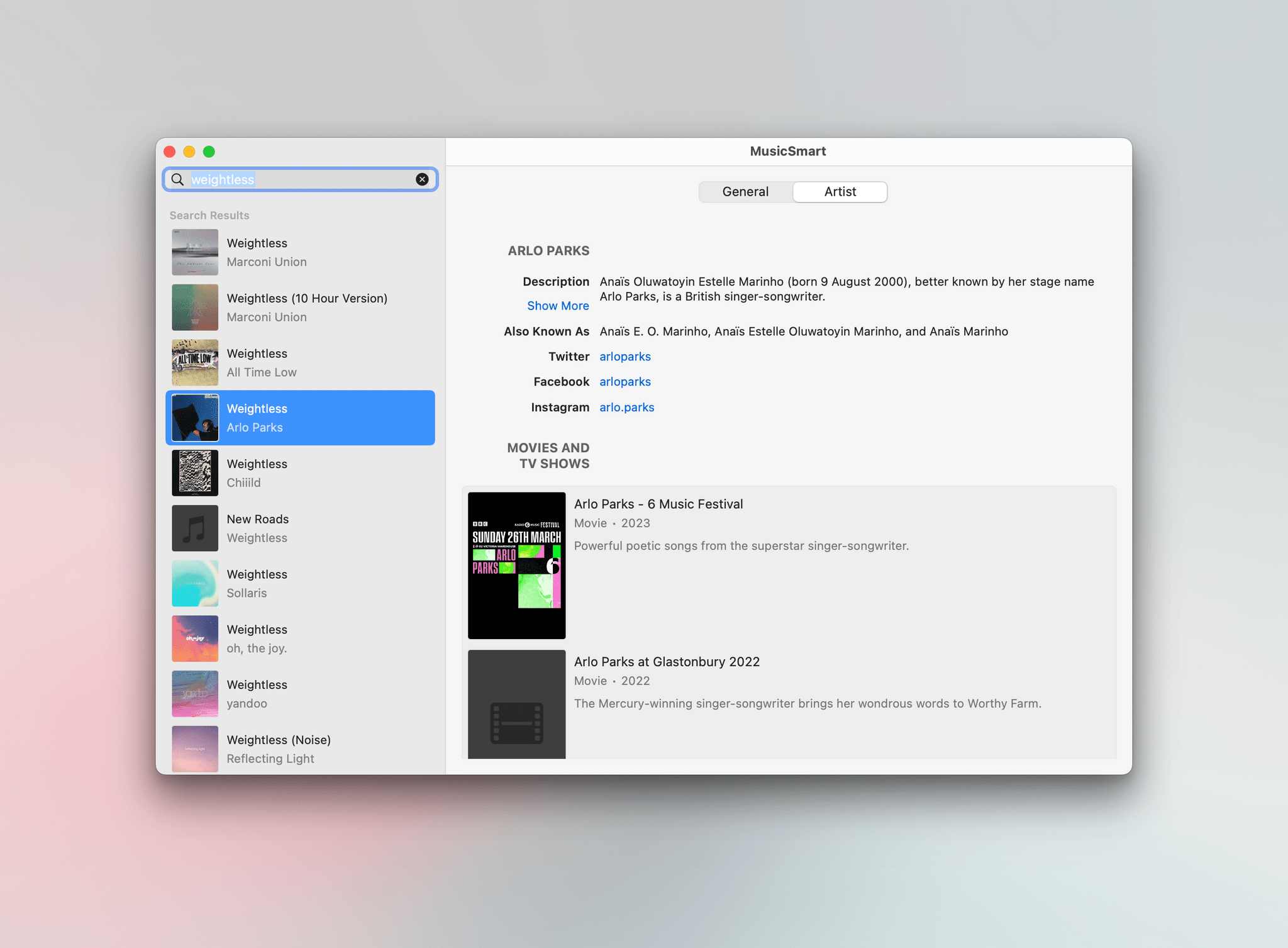1288x948 pixels.
Task: Click Arlo Parks album artwork thumbnail
Action: tap(195, 418)
